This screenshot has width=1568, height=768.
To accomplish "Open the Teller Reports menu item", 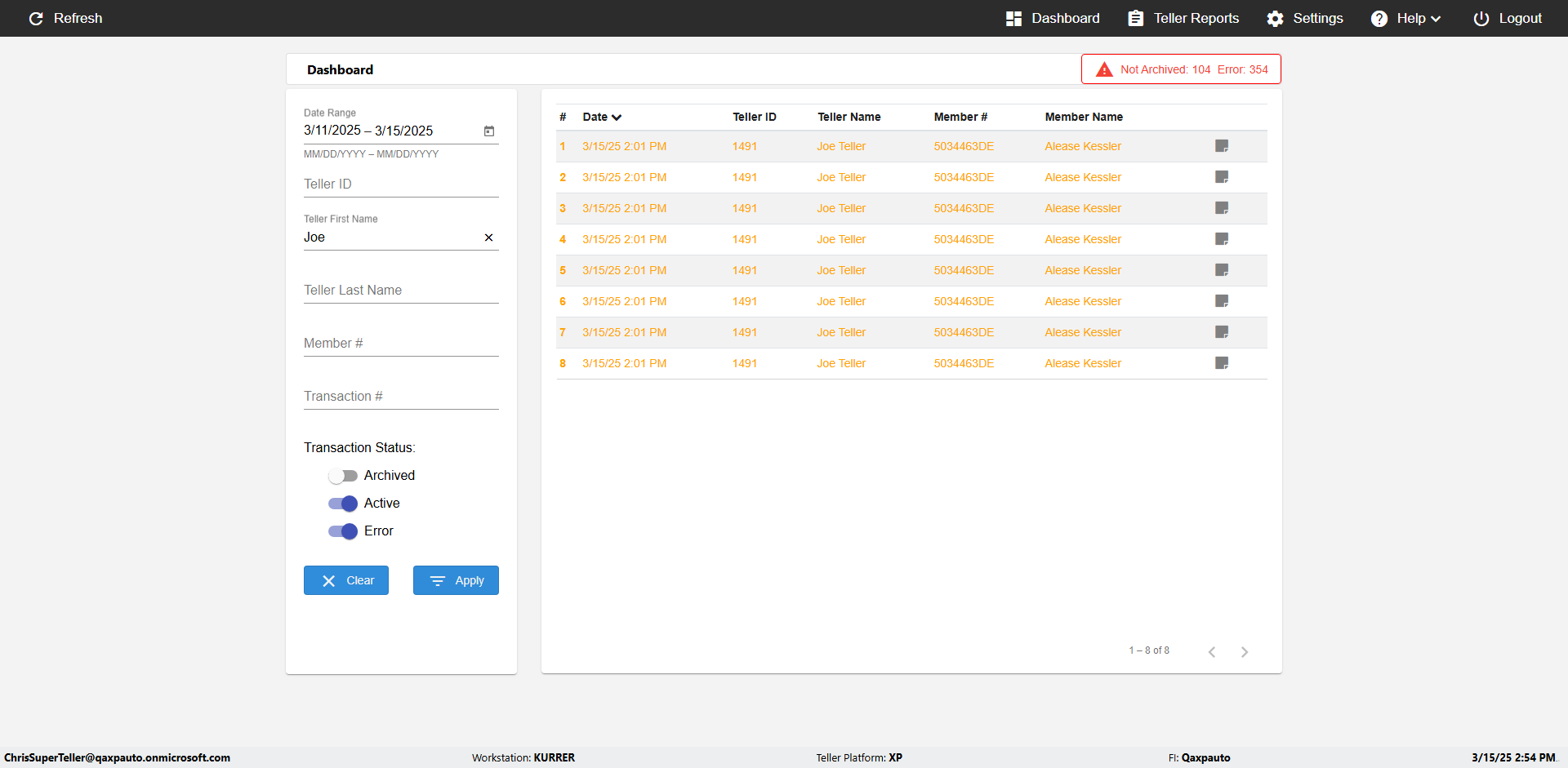I will 1183,18.
